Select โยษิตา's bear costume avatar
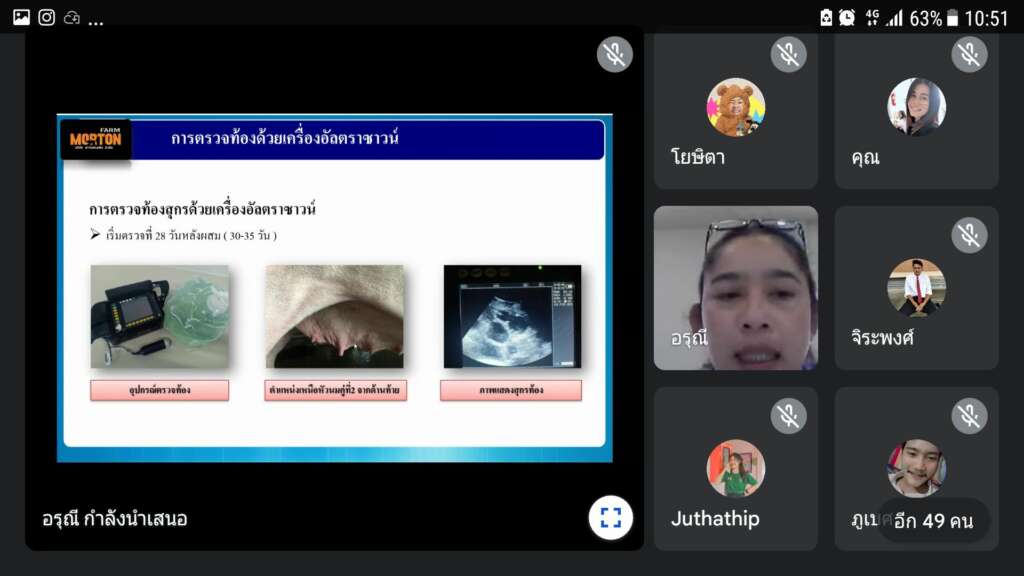1024x576 pixels. [735, 107]
